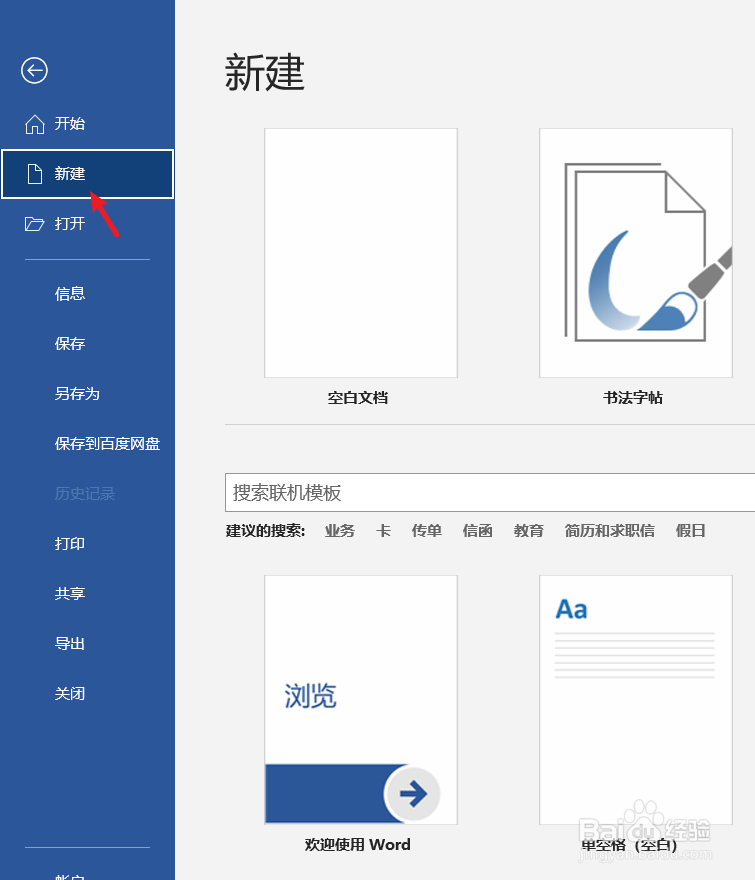Click the open folder icon beside 打开

(34, 224)
